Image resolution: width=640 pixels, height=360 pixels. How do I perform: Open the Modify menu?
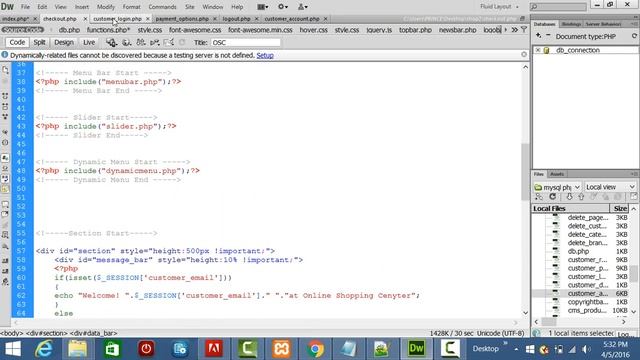click(106, 7)
